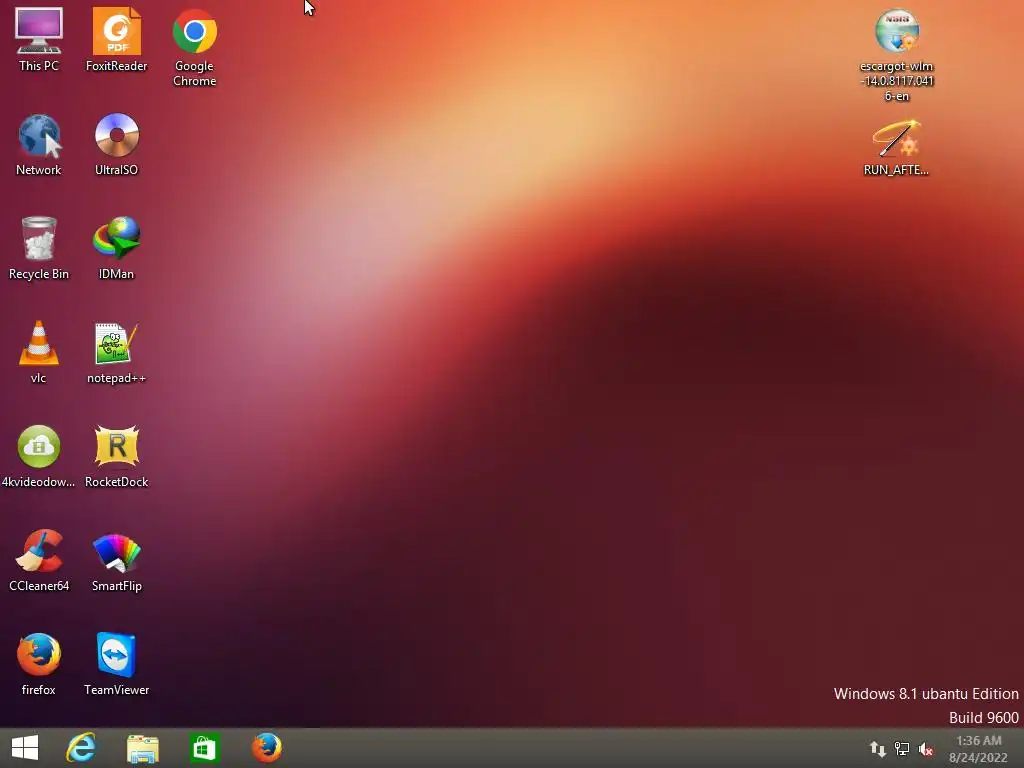
Task: Click the muted volume tray icon
Action: tap(925, 749)
